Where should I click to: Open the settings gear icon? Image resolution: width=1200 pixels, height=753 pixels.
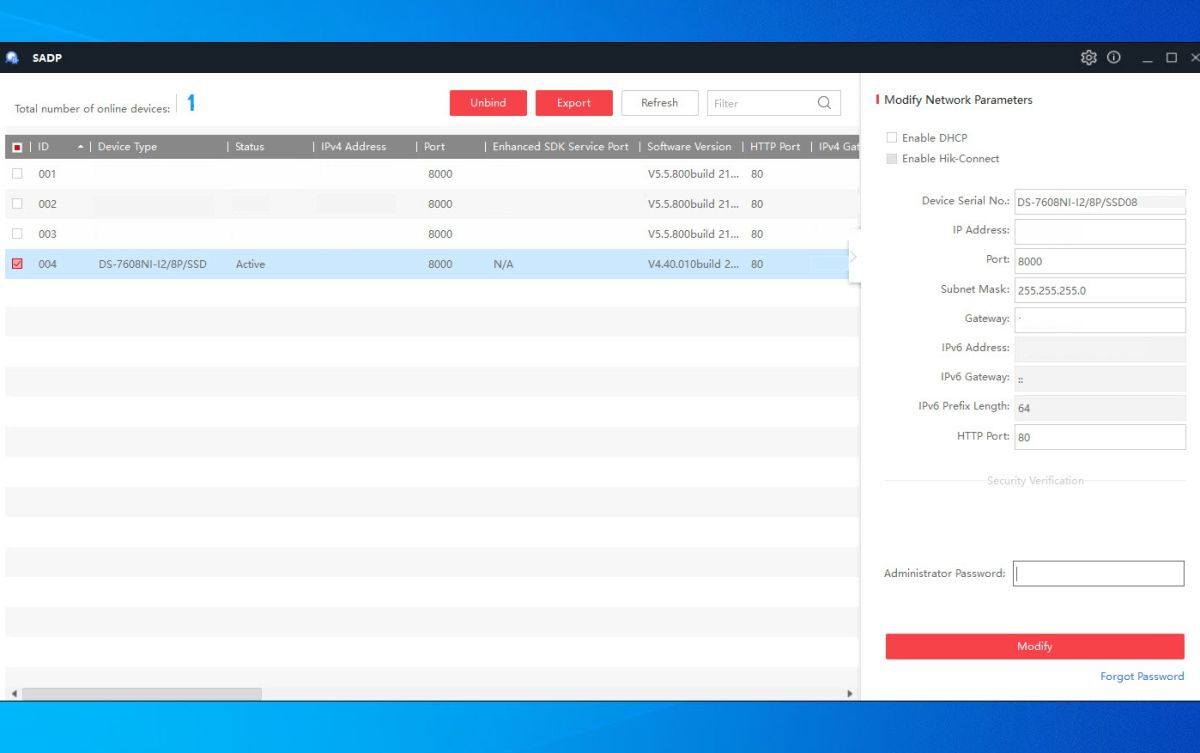click(x=1089, y=58)
